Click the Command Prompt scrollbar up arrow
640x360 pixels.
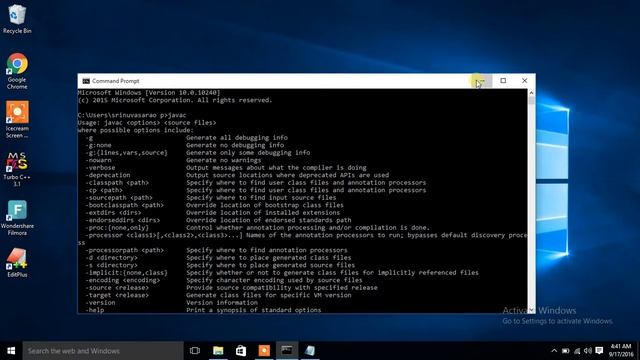(x=531, y=93)
